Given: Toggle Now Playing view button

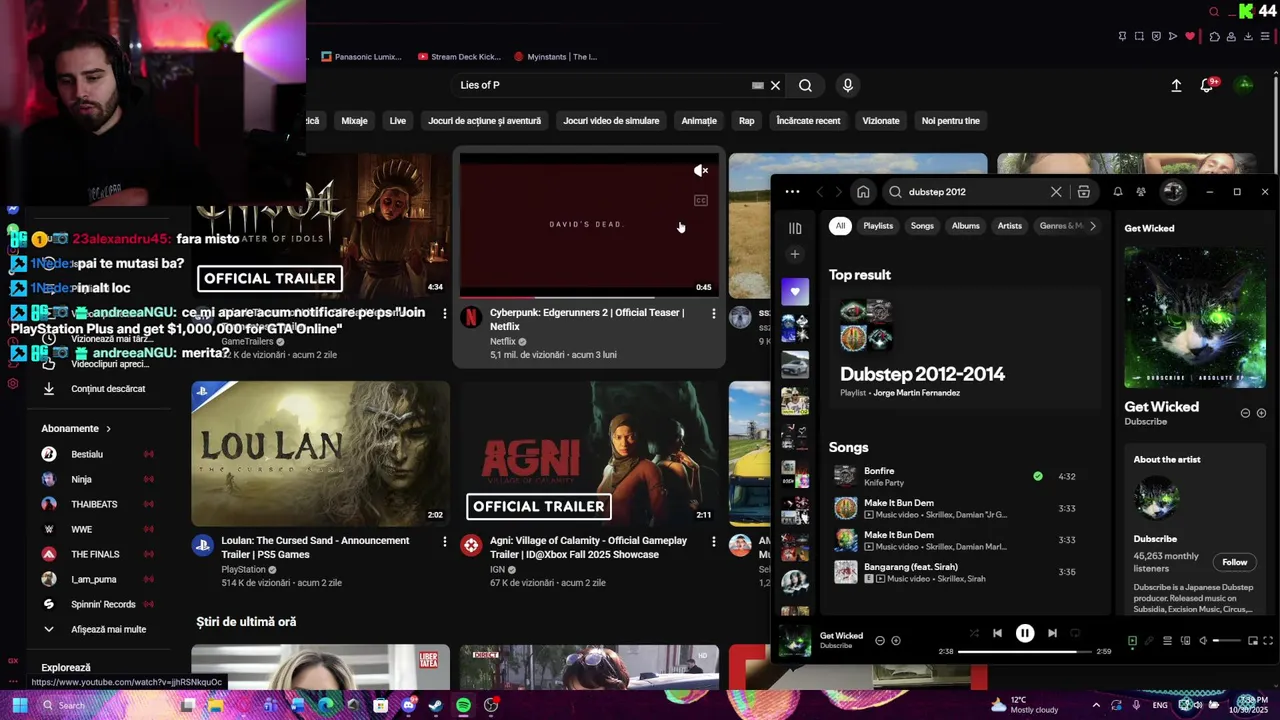Looking at the screenshot, I should [1132, 641].
